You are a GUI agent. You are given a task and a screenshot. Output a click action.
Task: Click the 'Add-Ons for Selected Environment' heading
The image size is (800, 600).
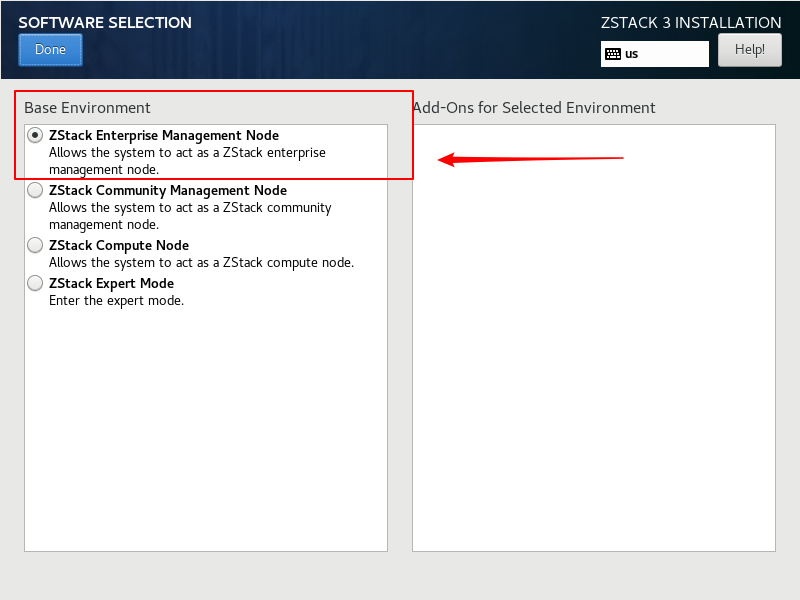click(x=534, y=108)
